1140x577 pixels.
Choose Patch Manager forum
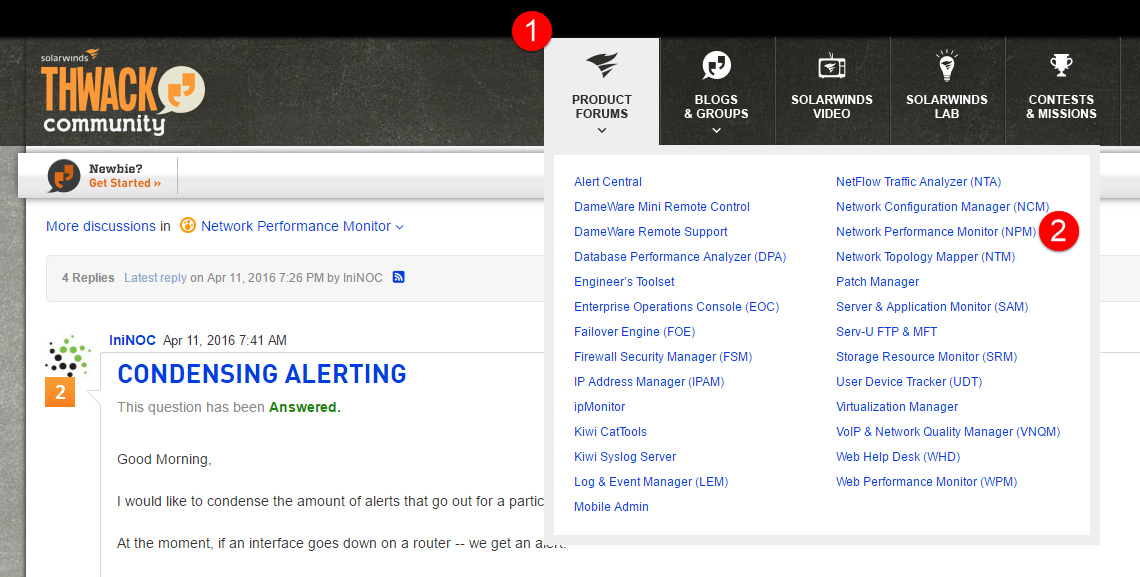pos(877,281)
